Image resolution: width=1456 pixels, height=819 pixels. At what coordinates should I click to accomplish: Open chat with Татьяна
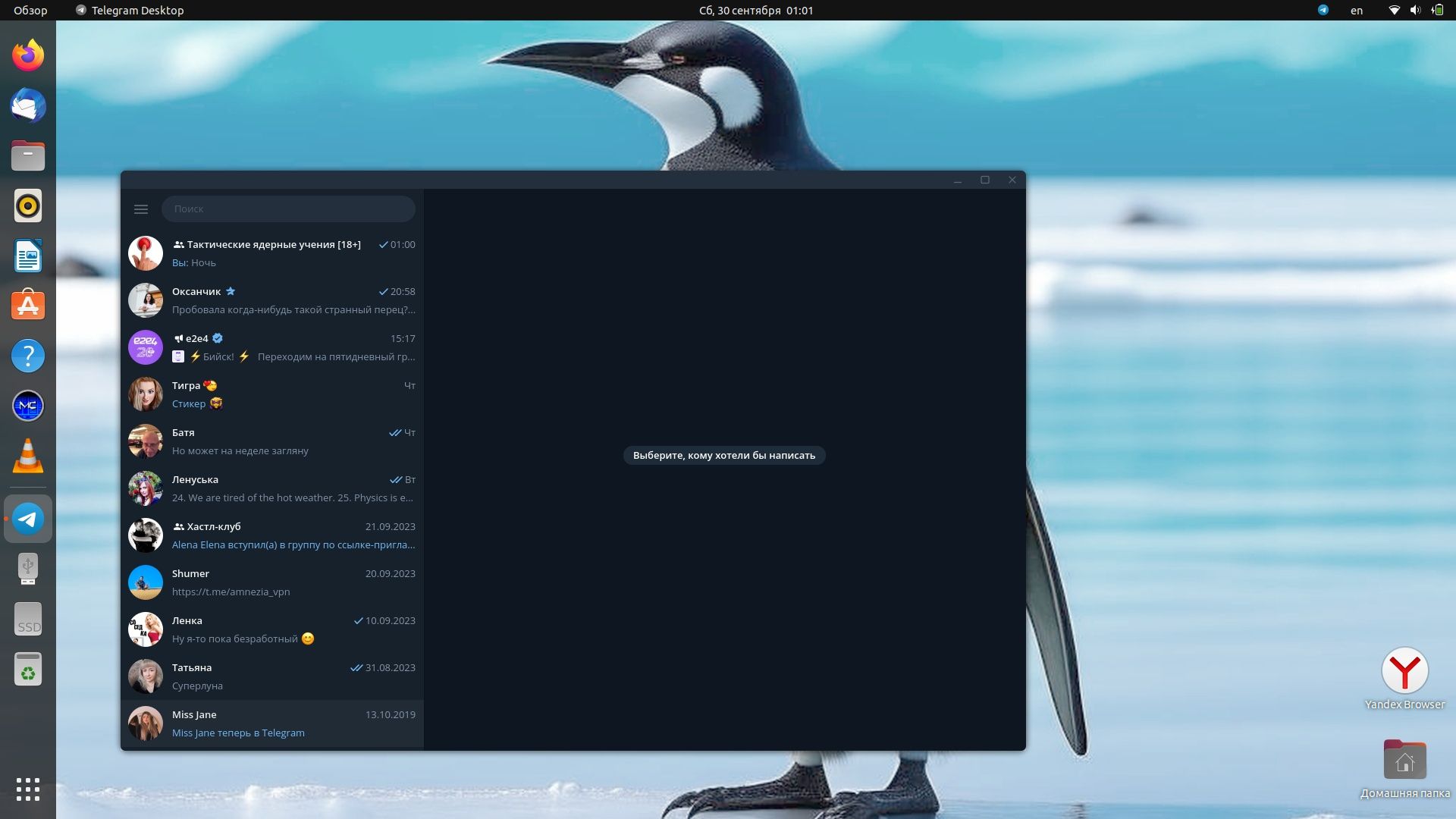coord(272,676)
